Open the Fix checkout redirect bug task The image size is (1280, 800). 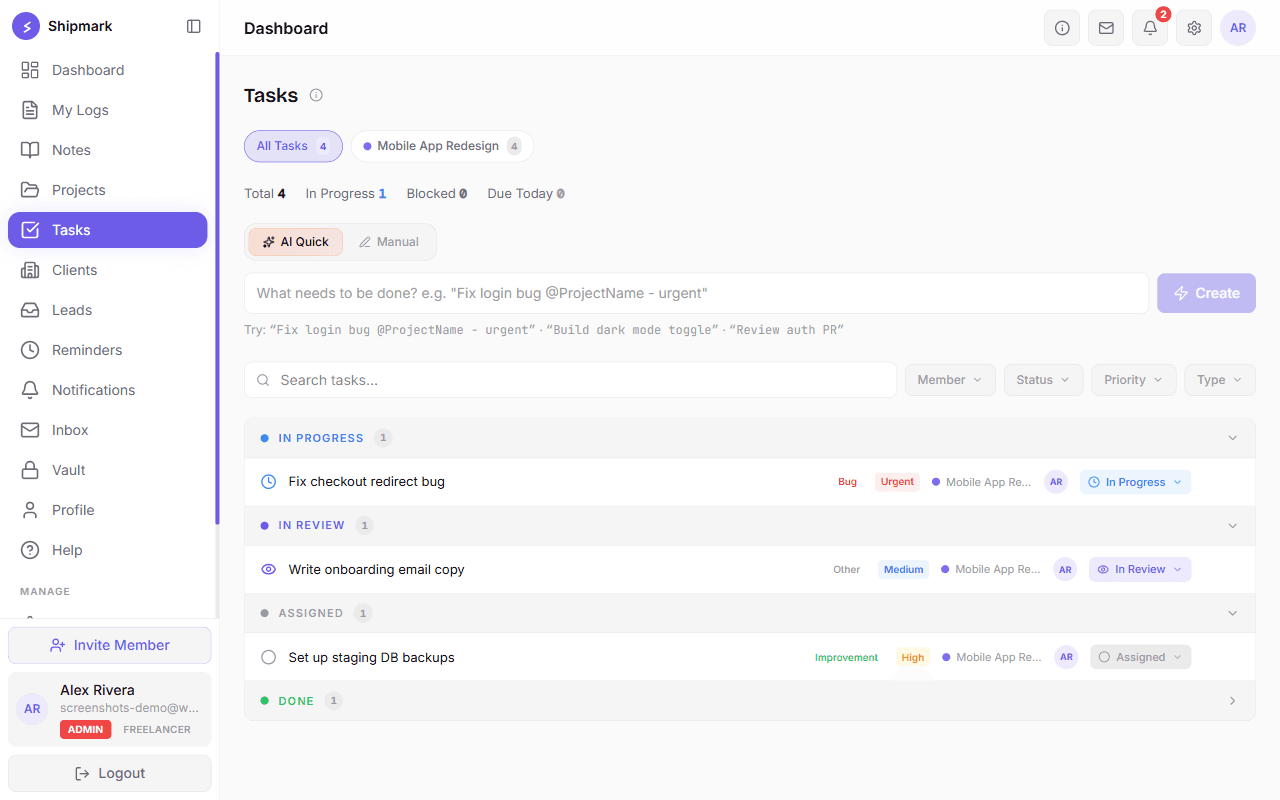[x=367, y=482]
